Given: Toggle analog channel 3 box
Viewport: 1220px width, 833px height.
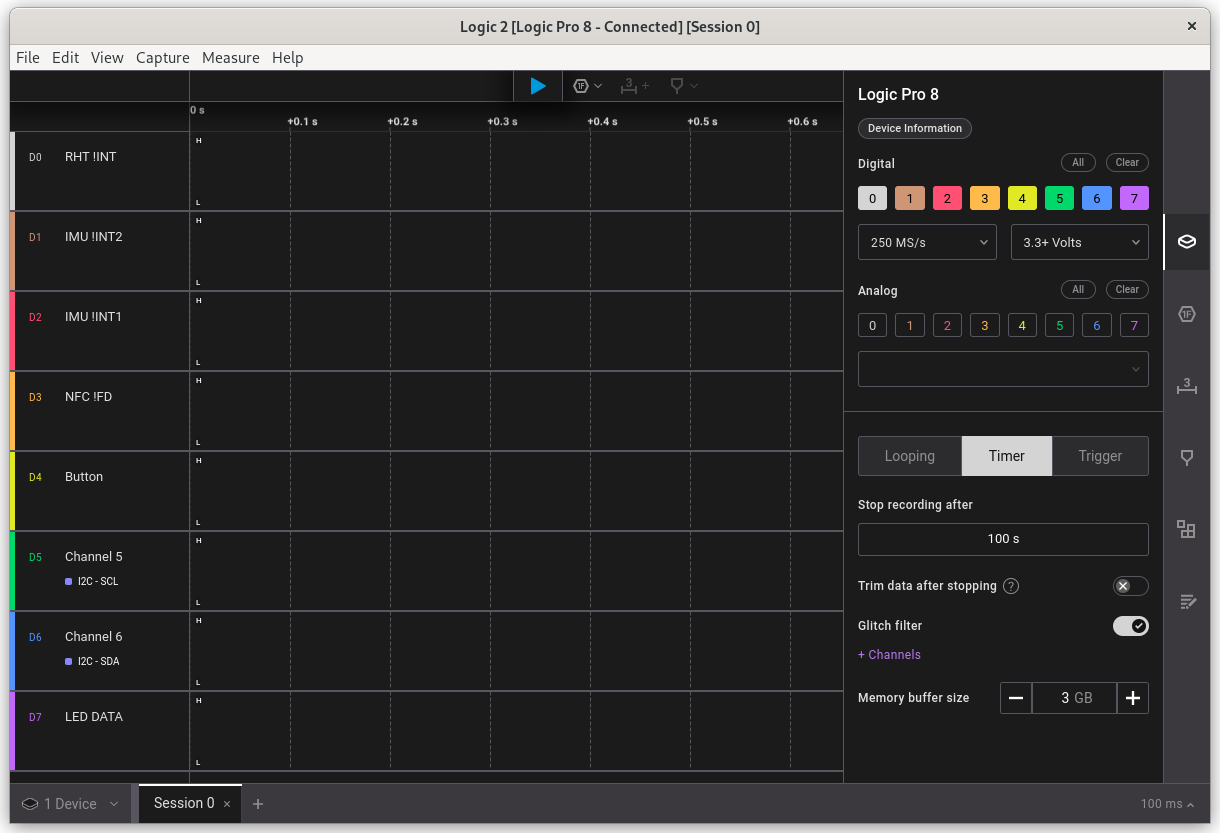Looking at the screenshot, I should [984, 325].
